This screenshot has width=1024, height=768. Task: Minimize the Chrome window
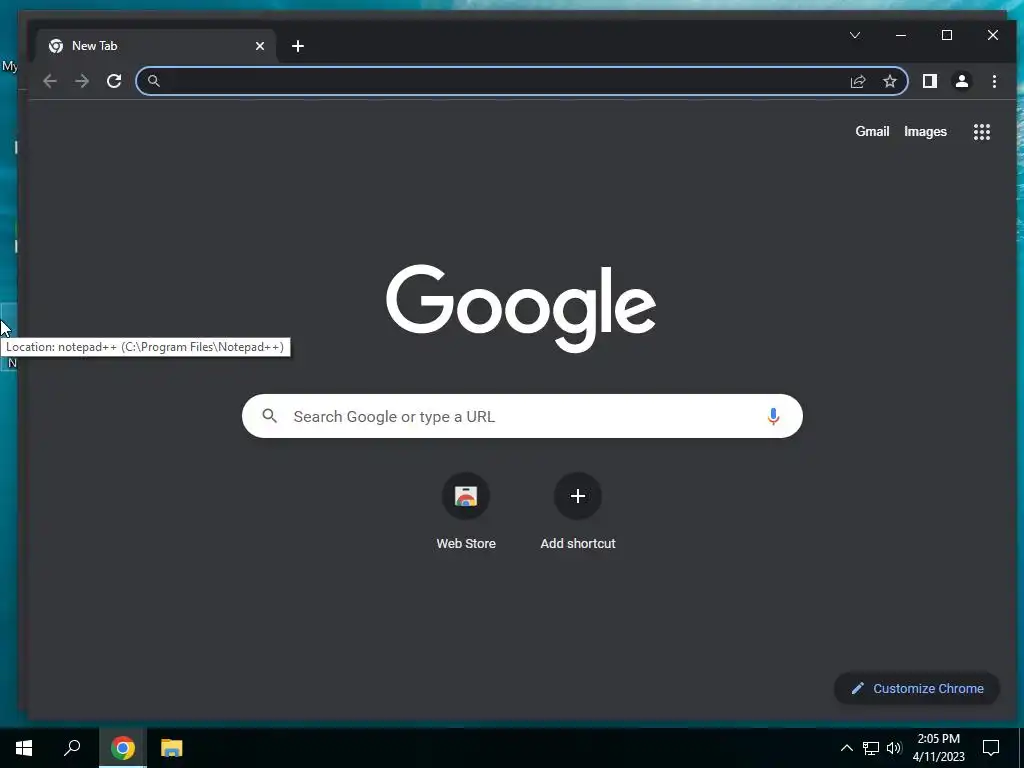click(x=901, y=35)
